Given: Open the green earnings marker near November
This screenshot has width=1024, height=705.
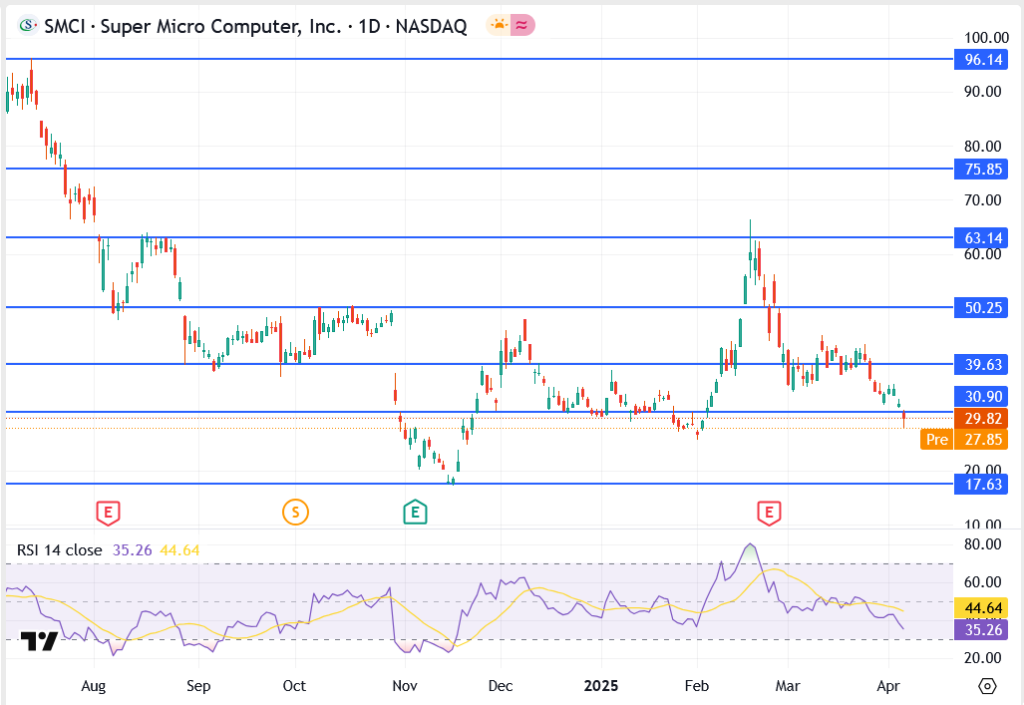Looking at the screenshot, I should (415, 512).
